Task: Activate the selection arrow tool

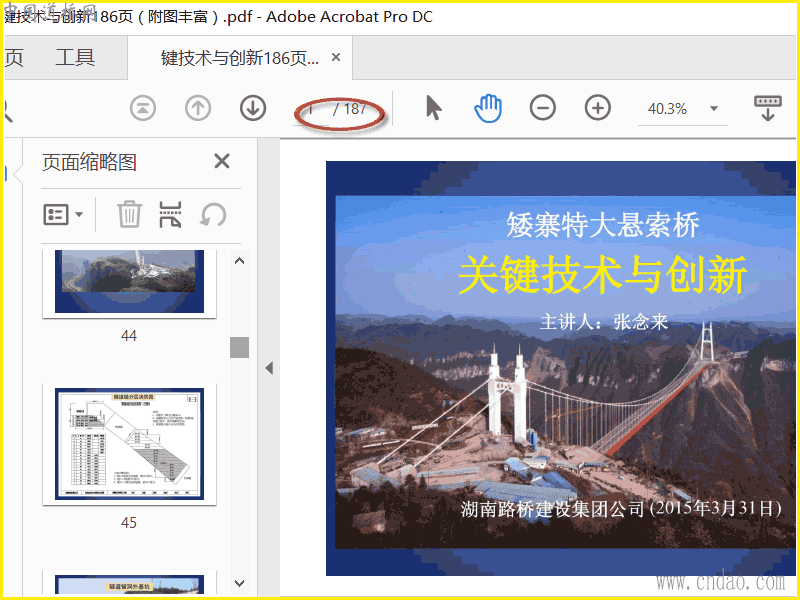Action: coord(434,108)
